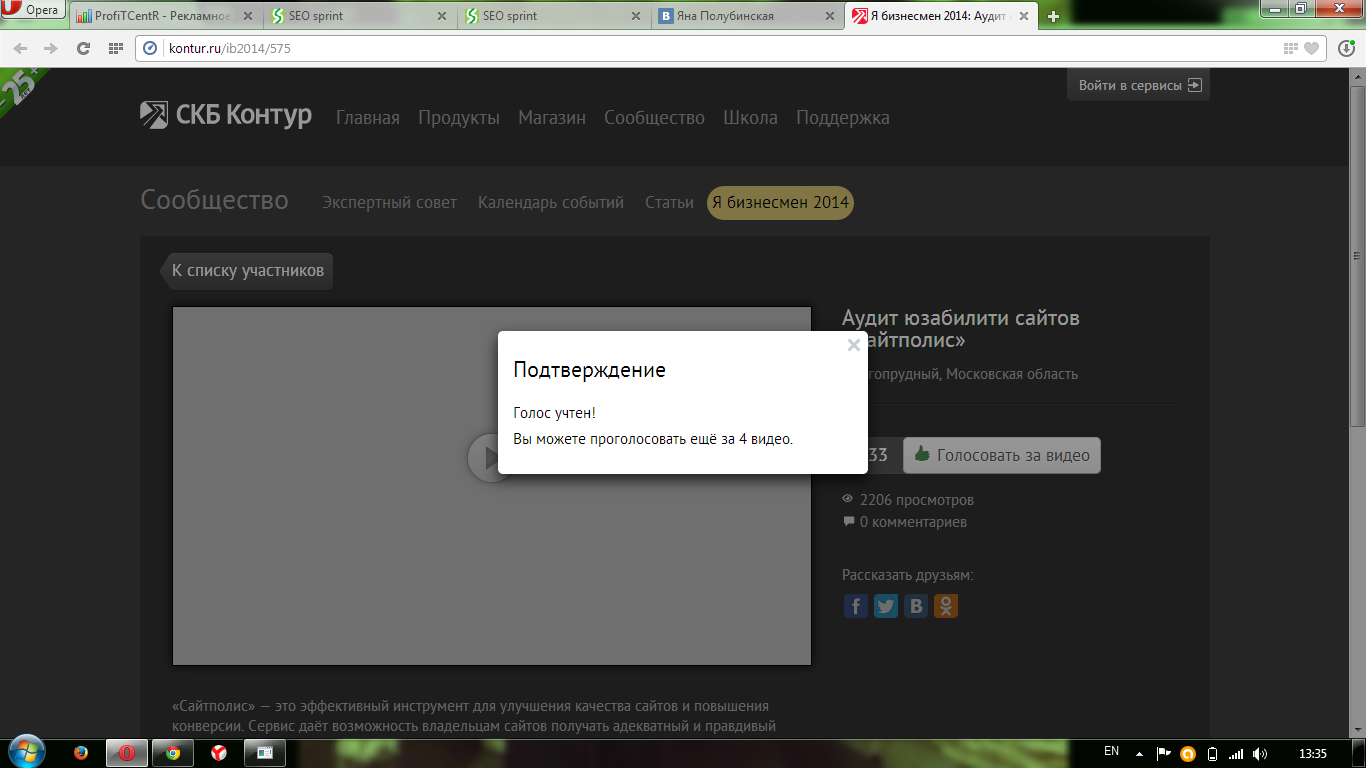The image size is (1366, 768).
Task: Share the video on Twitter
Action: tap(886, 606)
